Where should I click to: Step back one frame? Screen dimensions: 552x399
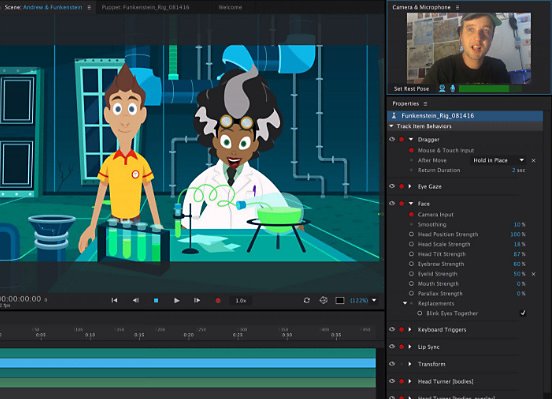coord(136,300)
